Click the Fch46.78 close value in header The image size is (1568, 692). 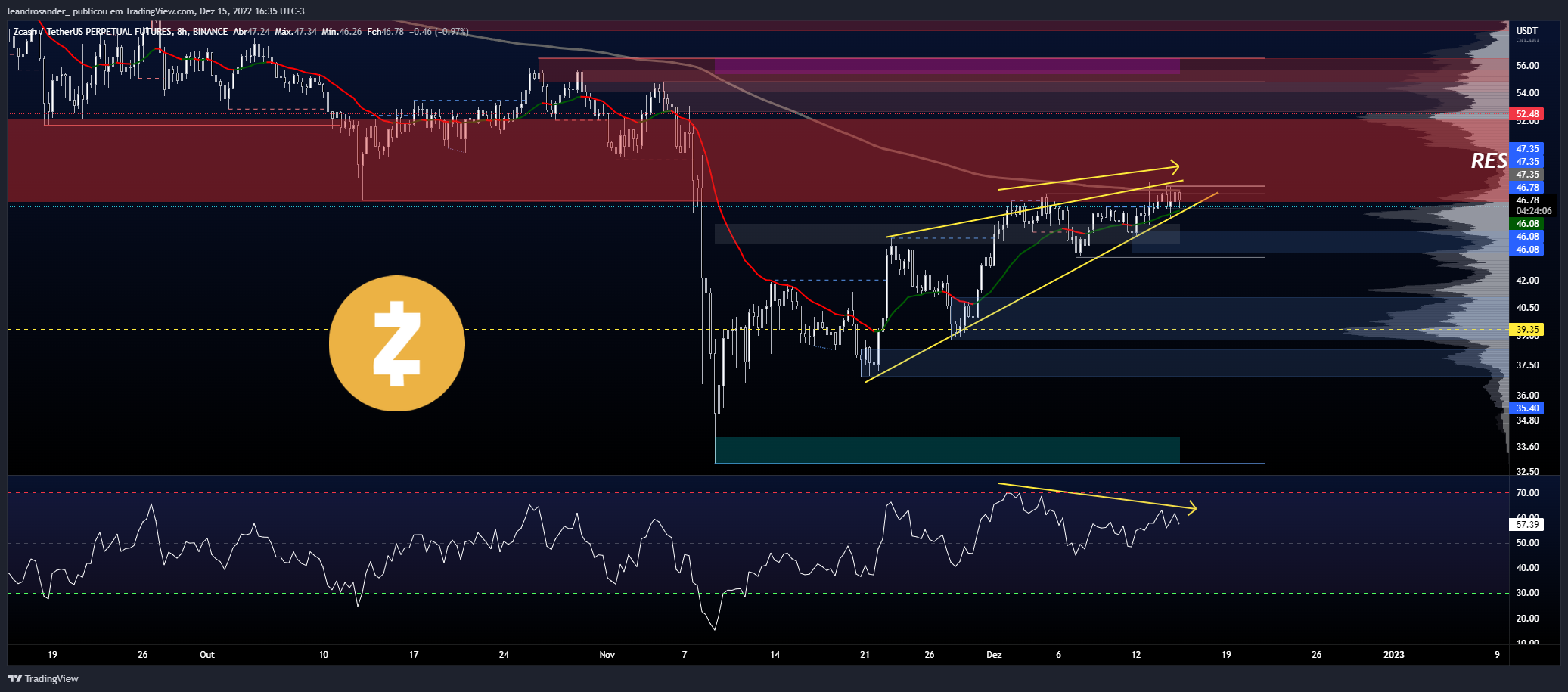pyautogui.click(x=385, y=32)
